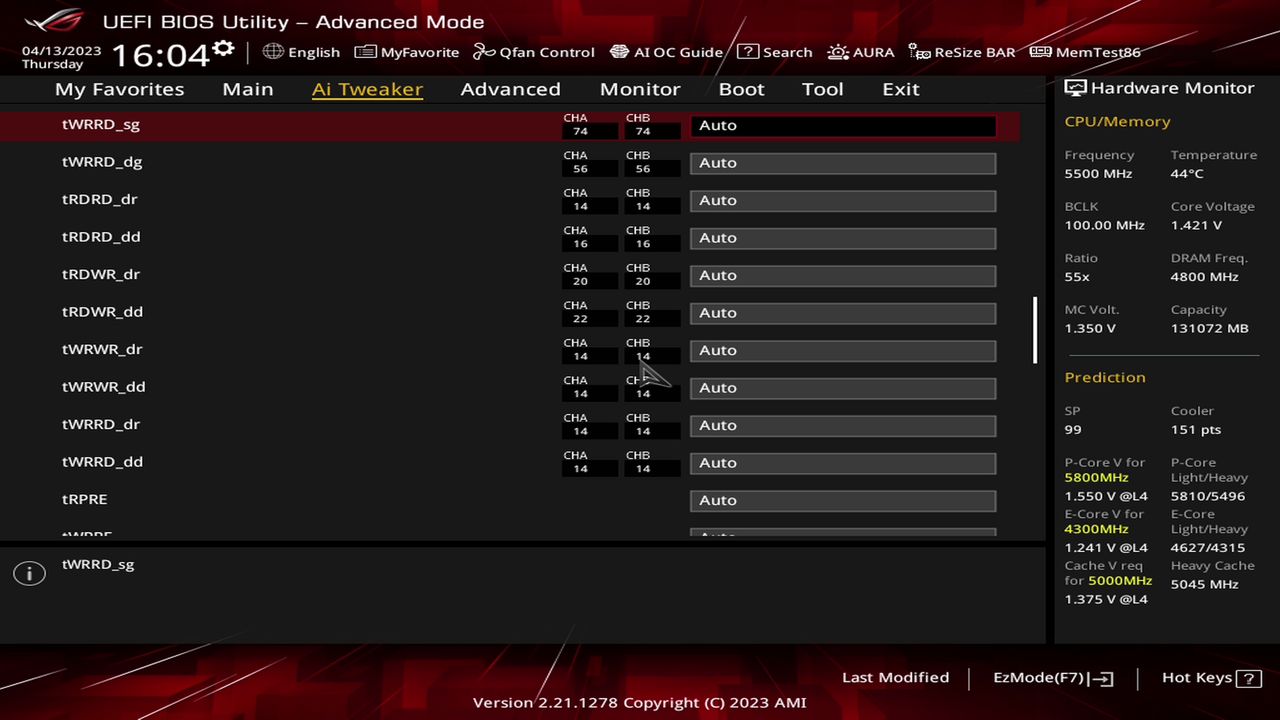
Task: Select the tWRRD_dg setting label
Action: tap(102, 162)
